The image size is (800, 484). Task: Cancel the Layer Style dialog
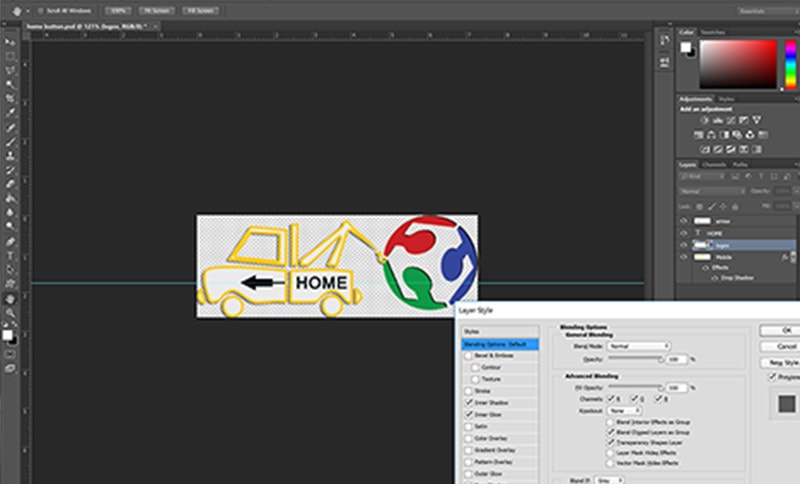pyautogui.click(x=780, y=346)
